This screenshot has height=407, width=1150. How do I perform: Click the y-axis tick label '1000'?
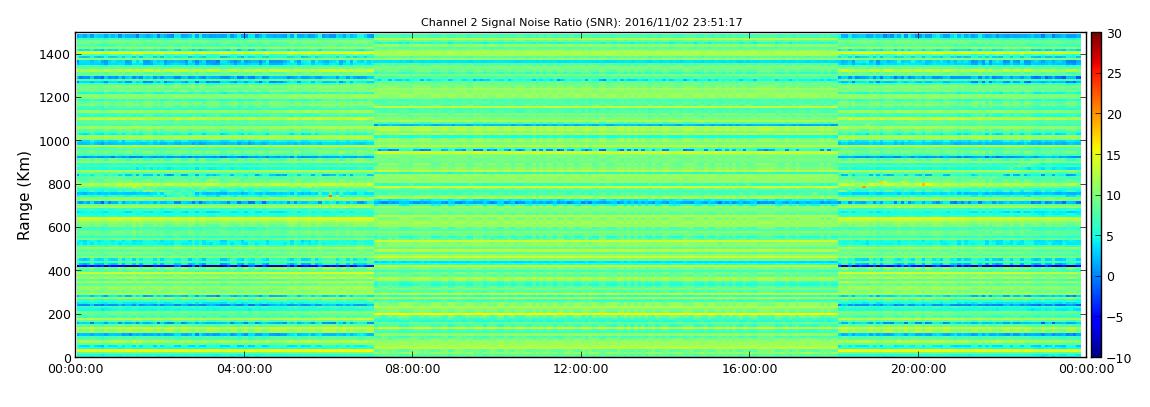(x=56, y=141)
